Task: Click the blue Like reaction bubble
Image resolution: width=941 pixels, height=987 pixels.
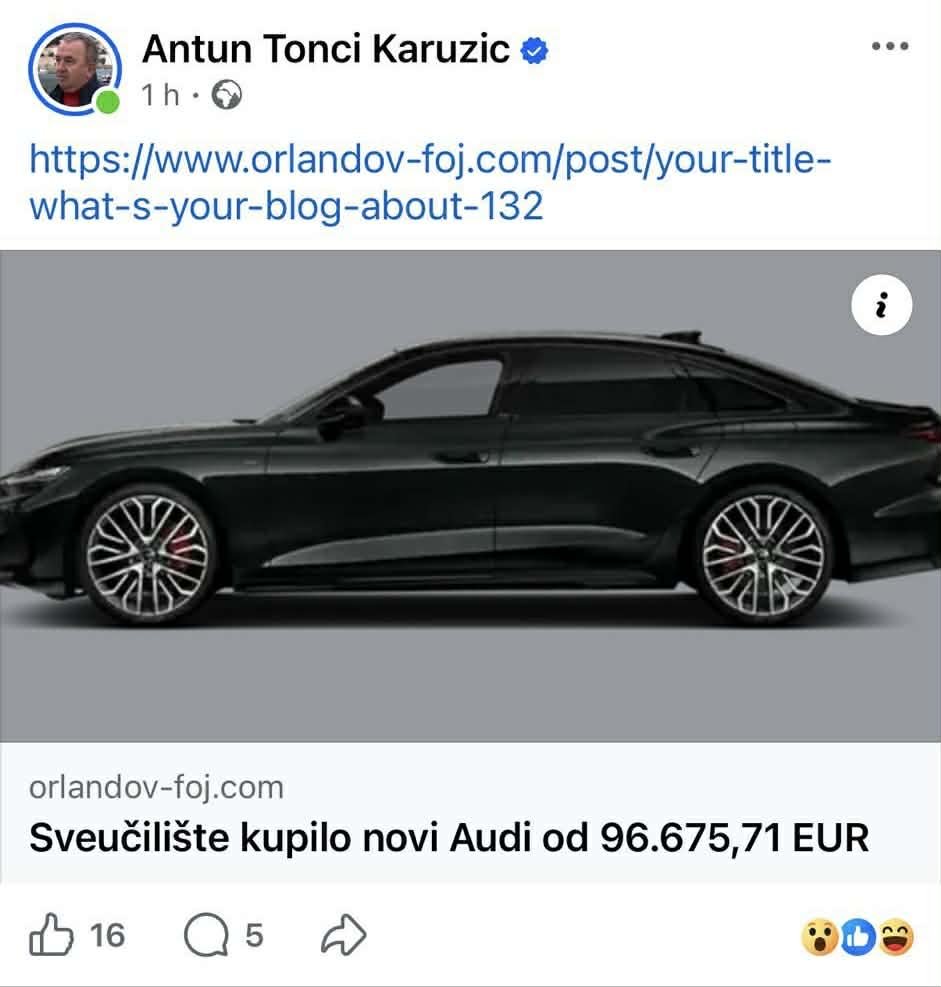Action: tap(857, 937)
